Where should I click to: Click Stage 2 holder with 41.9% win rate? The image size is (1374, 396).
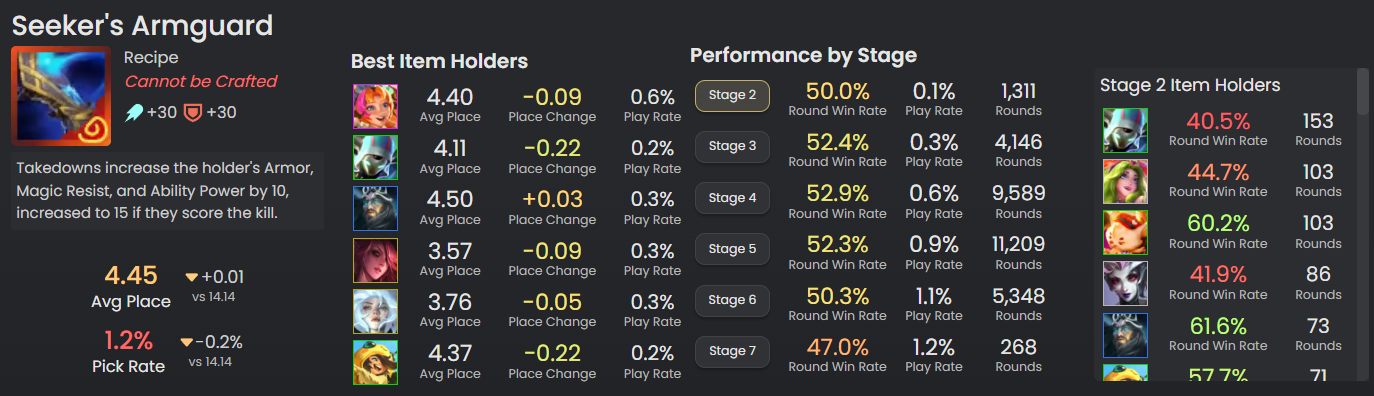click(x=1125, y=283)
